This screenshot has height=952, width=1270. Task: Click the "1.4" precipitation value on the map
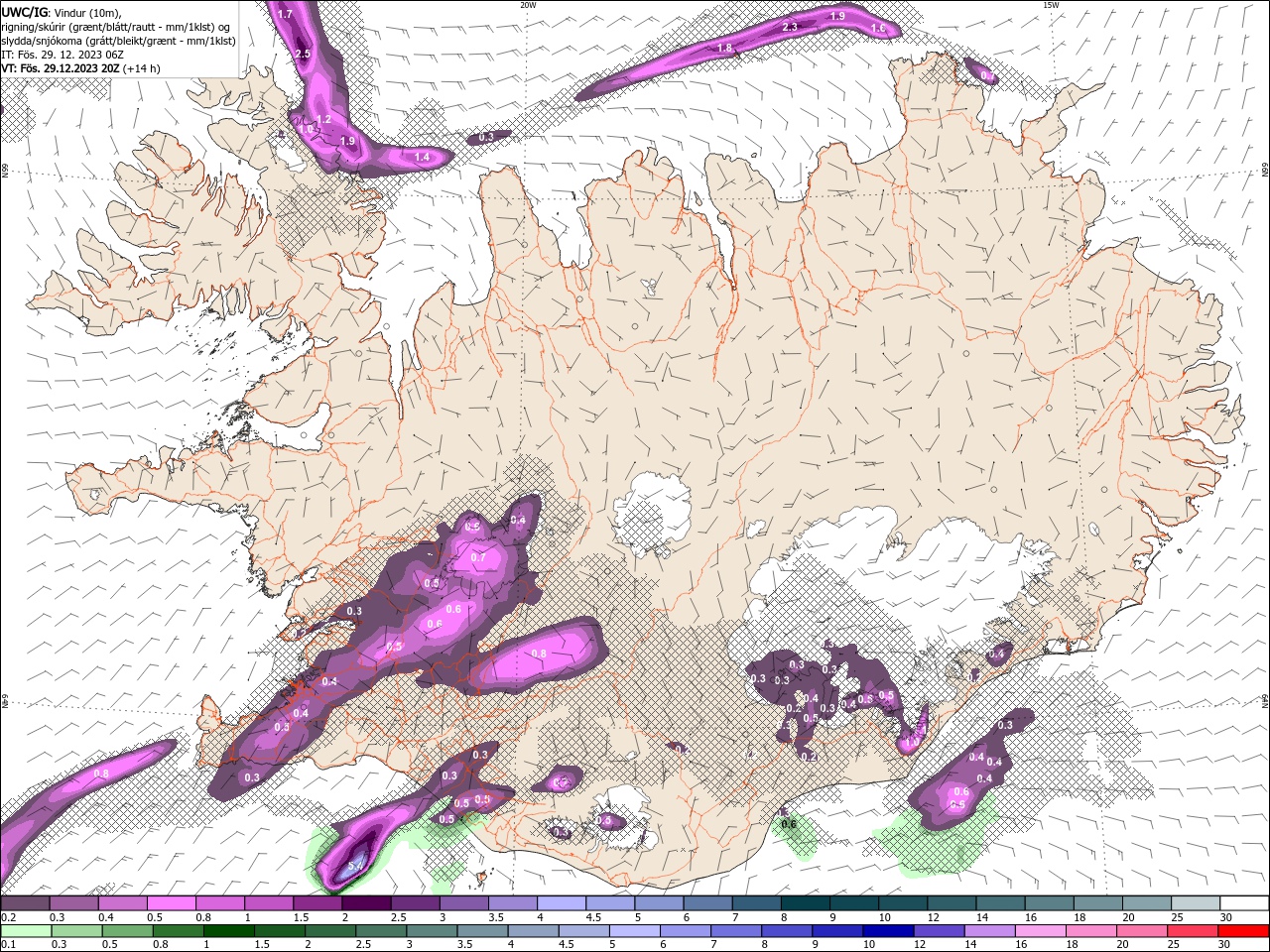(x=422, y=157)
